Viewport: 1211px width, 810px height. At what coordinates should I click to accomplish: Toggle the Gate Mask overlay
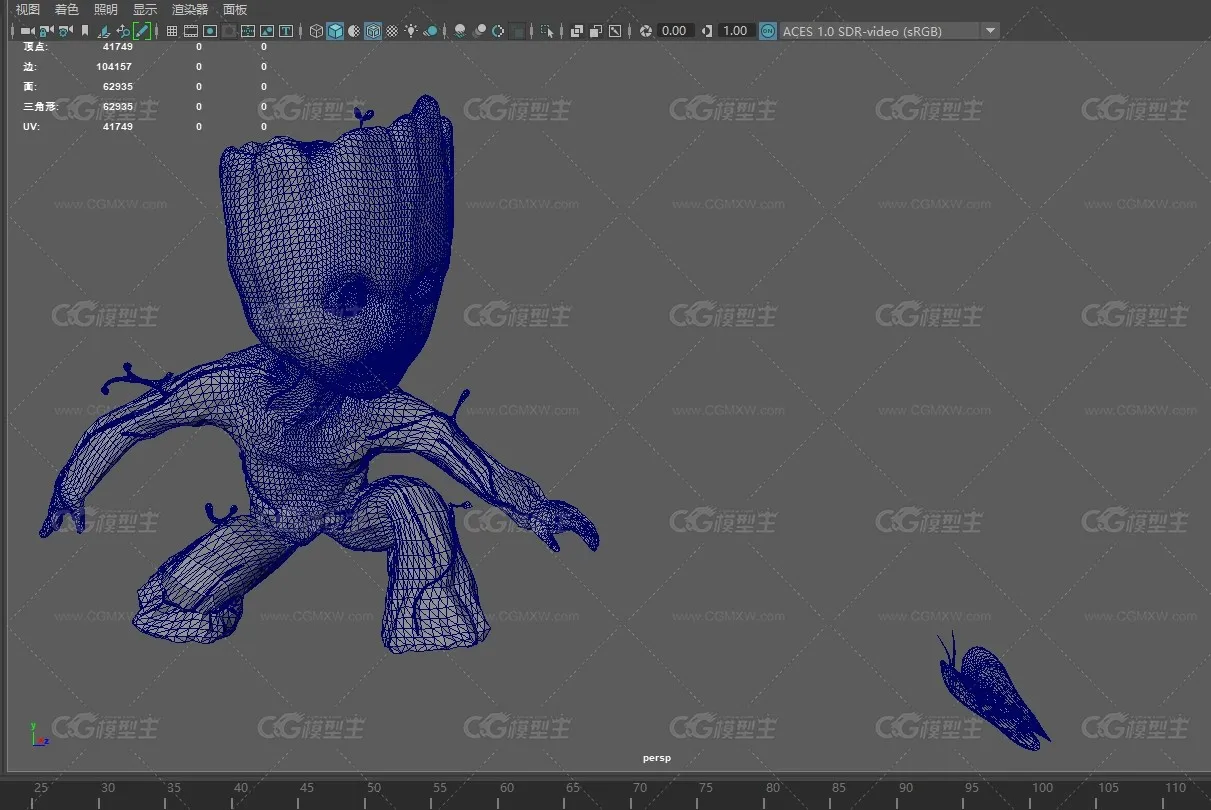point(229,31)
